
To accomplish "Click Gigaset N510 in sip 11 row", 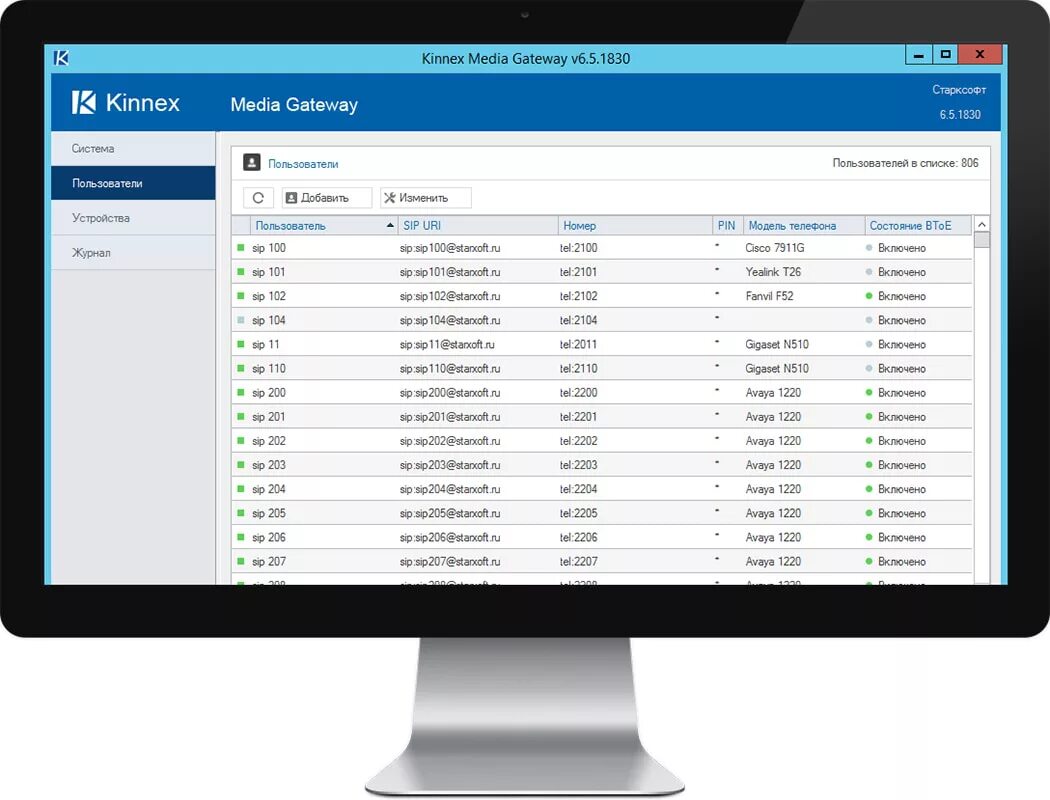I will pyautogui.click(x=777, y=344).
